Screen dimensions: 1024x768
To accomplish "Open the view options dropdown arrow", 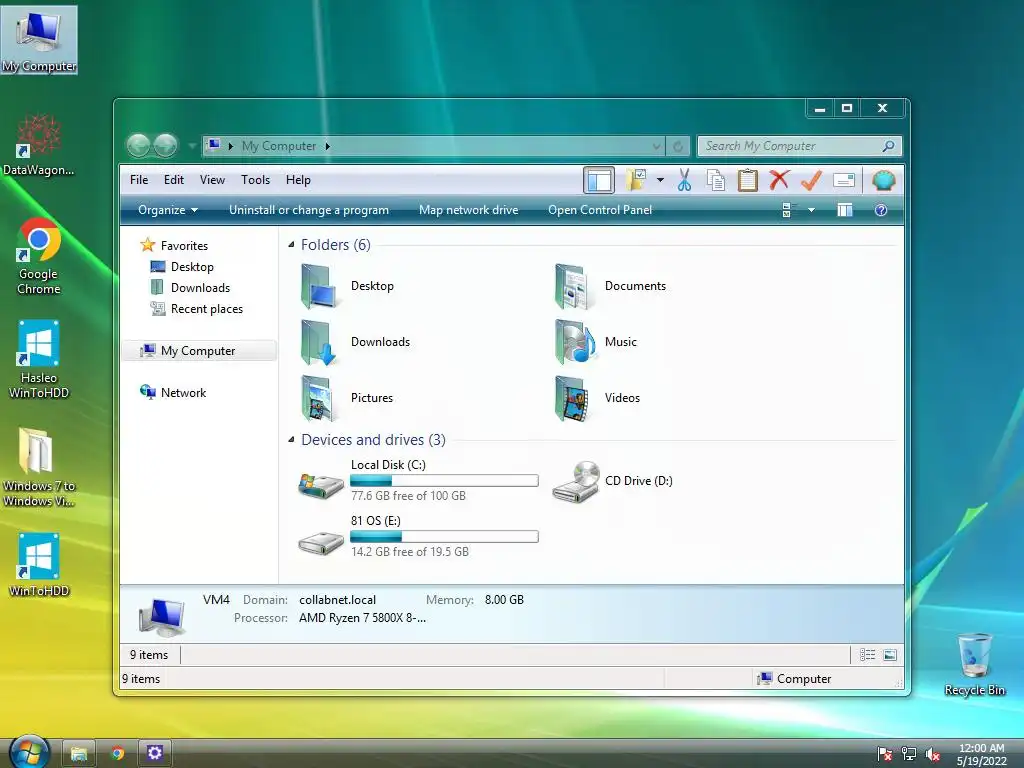I will [x=811, y=210].
